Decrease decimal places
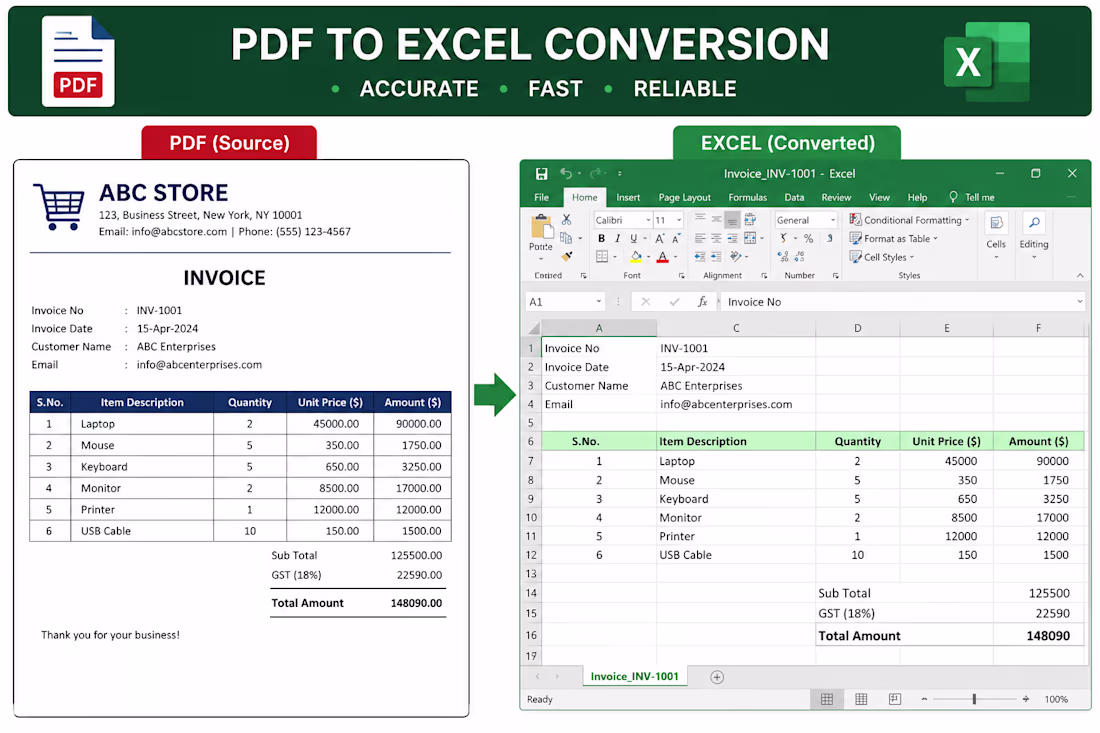 (800, 257)
